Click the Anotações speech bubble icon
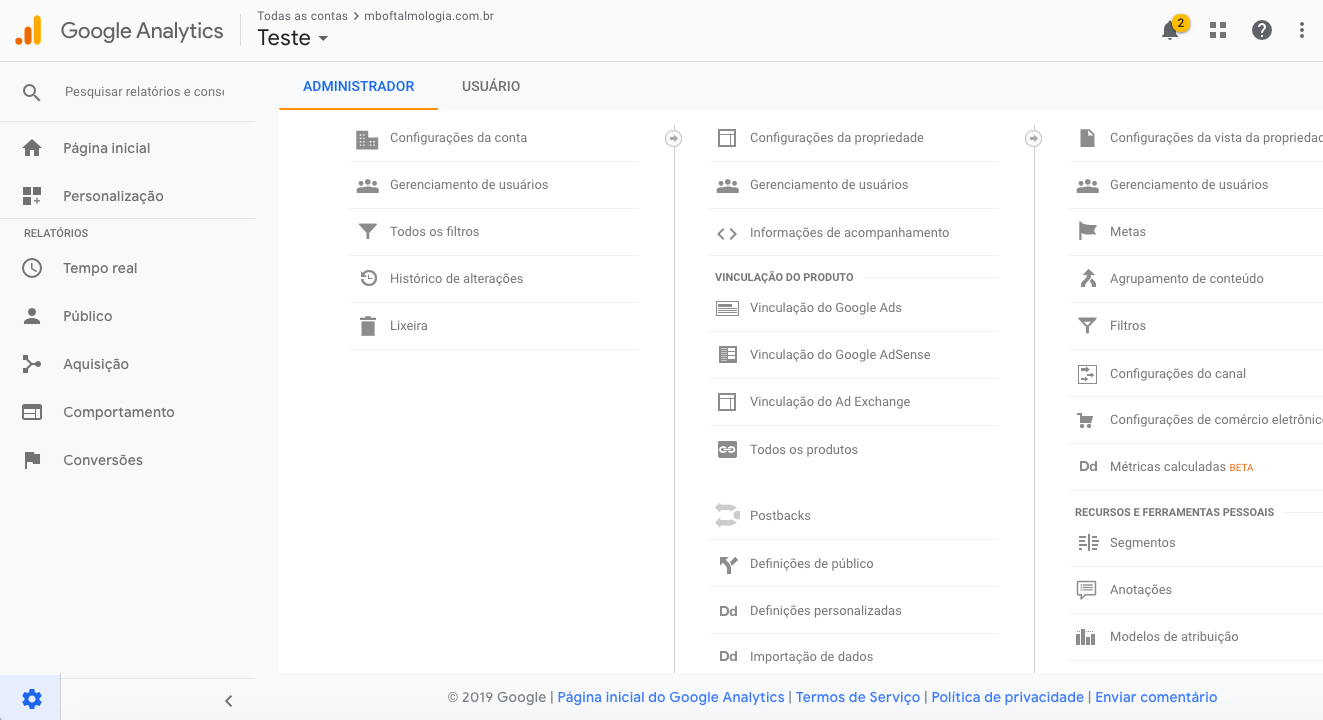The width and height of the screenshot is (1323, 720). tap(1086, 590)
